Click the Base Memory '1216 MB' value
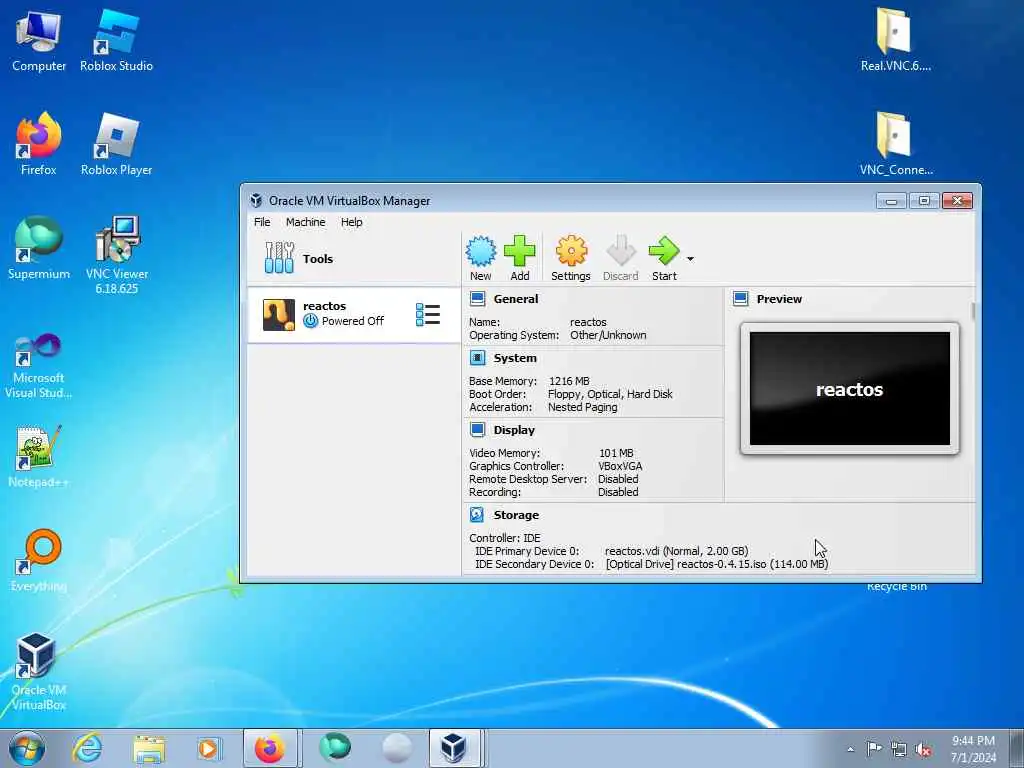 coord(569,381)
